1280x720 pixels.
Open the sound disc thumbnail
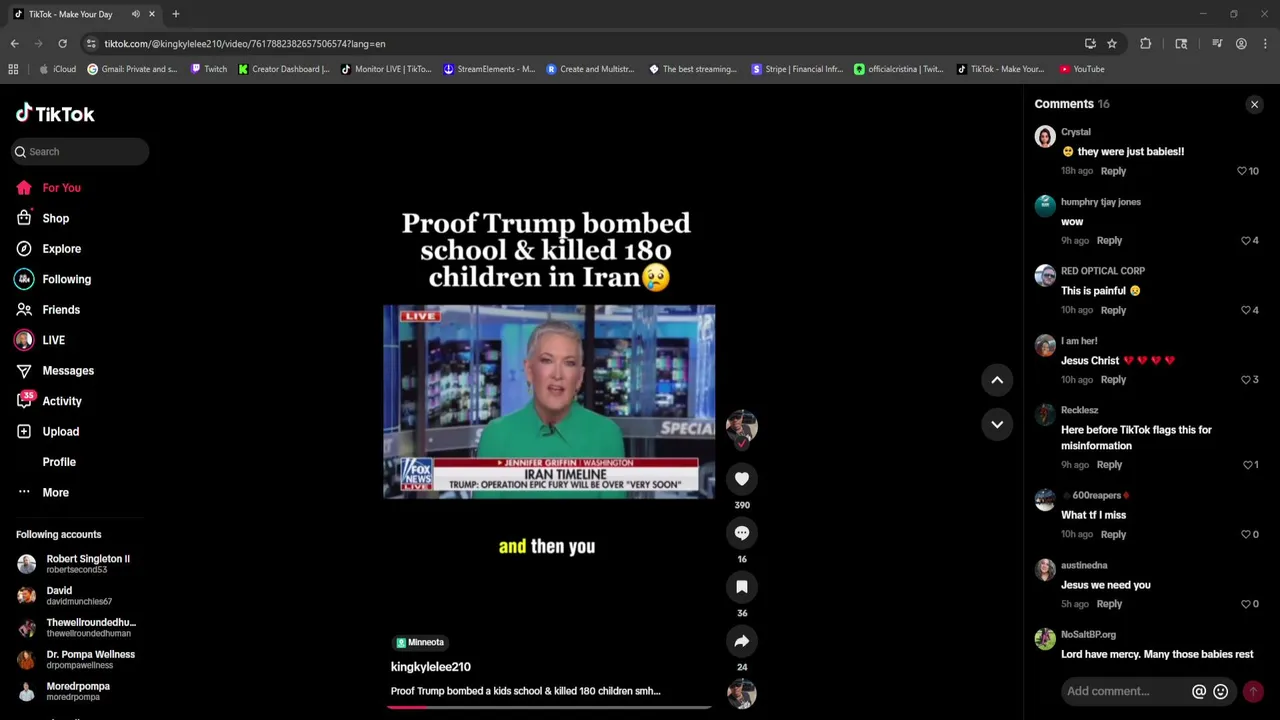(x=742, y=693)
